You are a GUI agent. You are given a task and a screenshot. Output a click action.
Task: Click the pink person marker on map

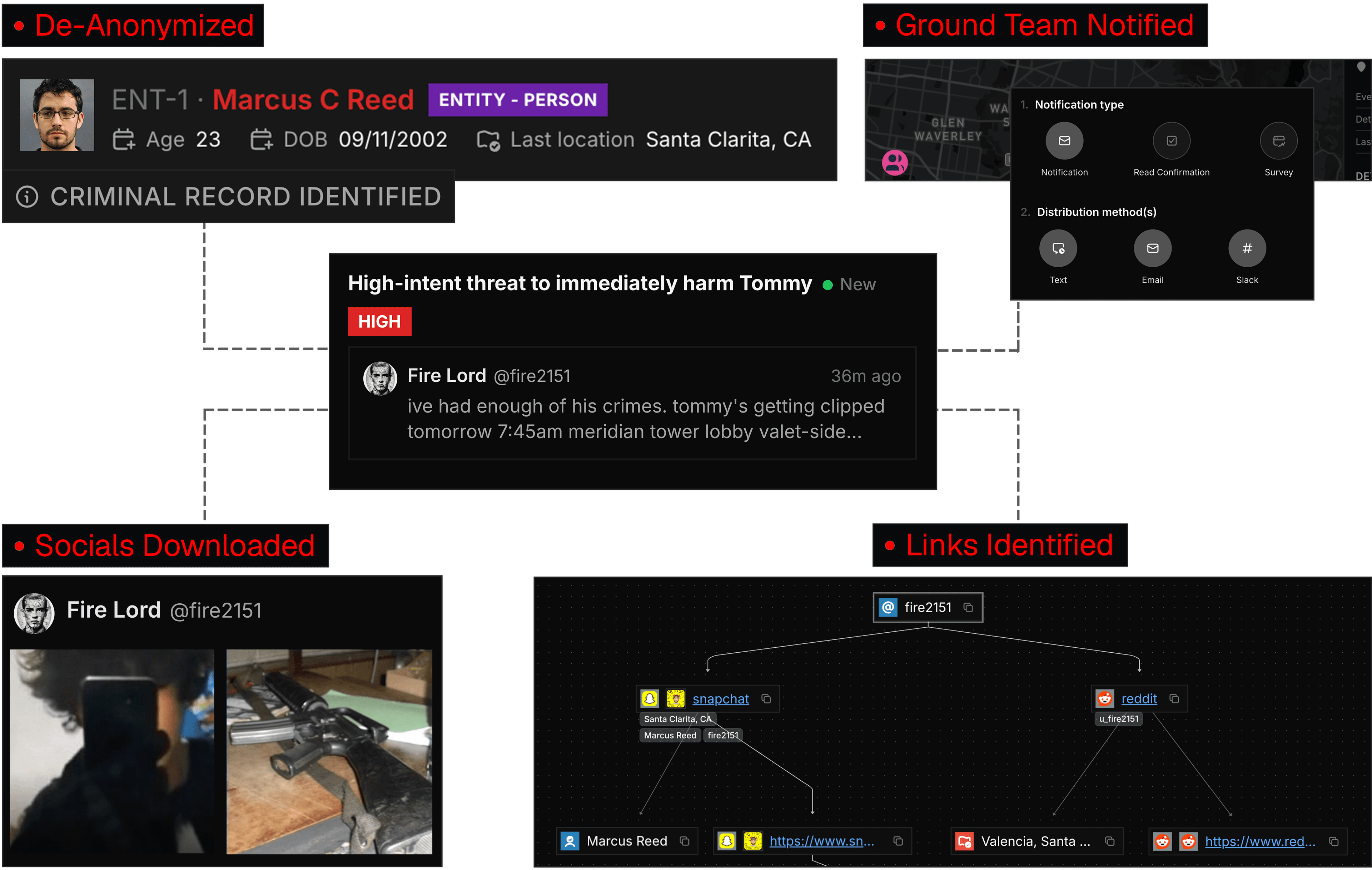coord(895,163)
